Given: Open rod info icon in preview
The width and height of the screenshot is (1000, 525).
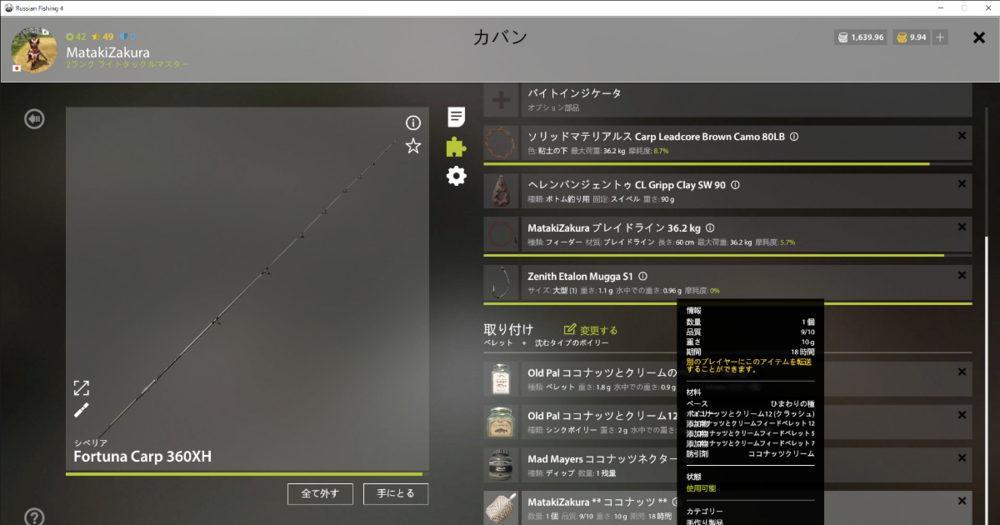Looking at the screenshot, I should coord(413,122).
